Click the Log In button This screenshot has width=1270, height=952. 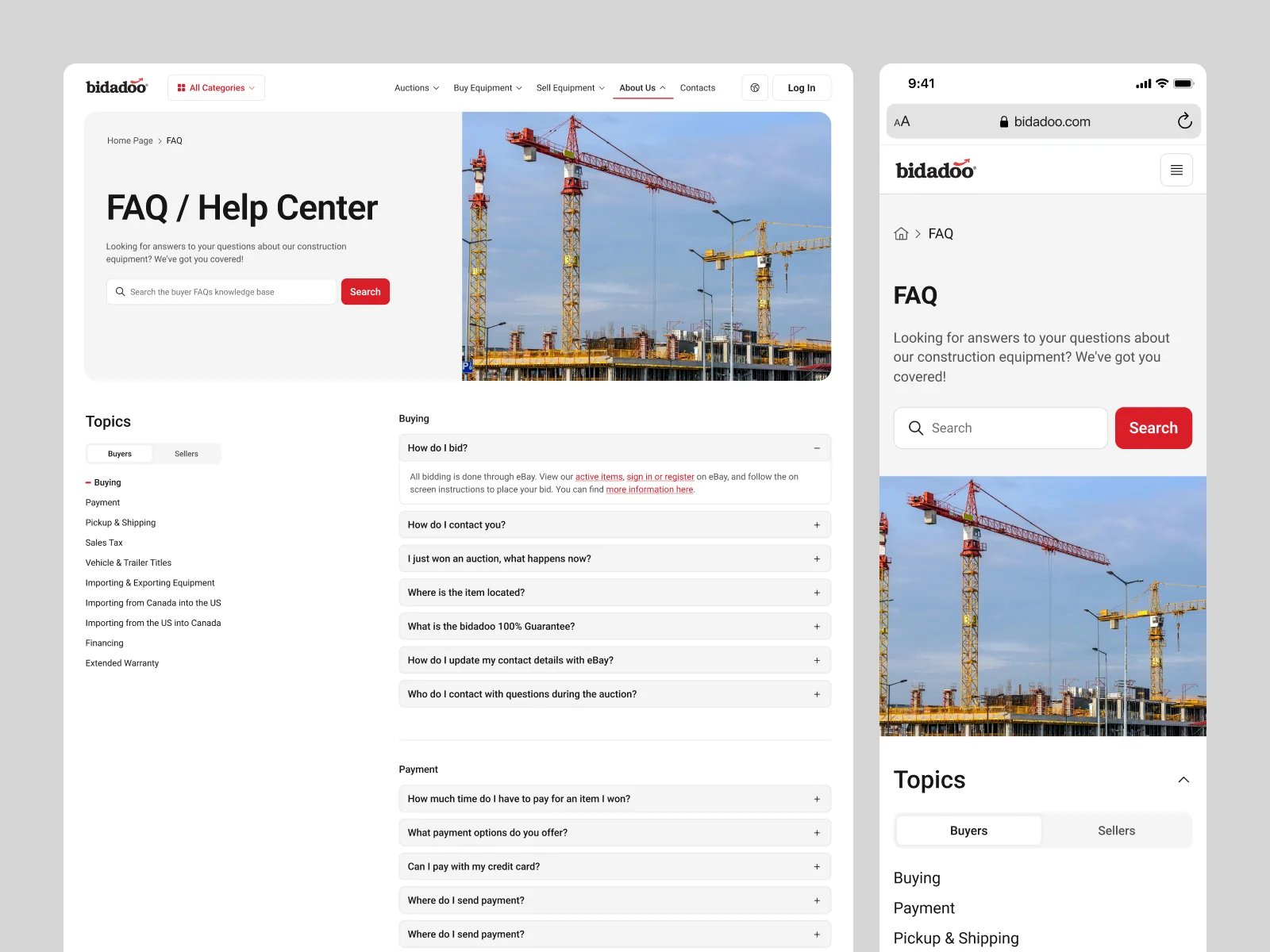[802, 88]
